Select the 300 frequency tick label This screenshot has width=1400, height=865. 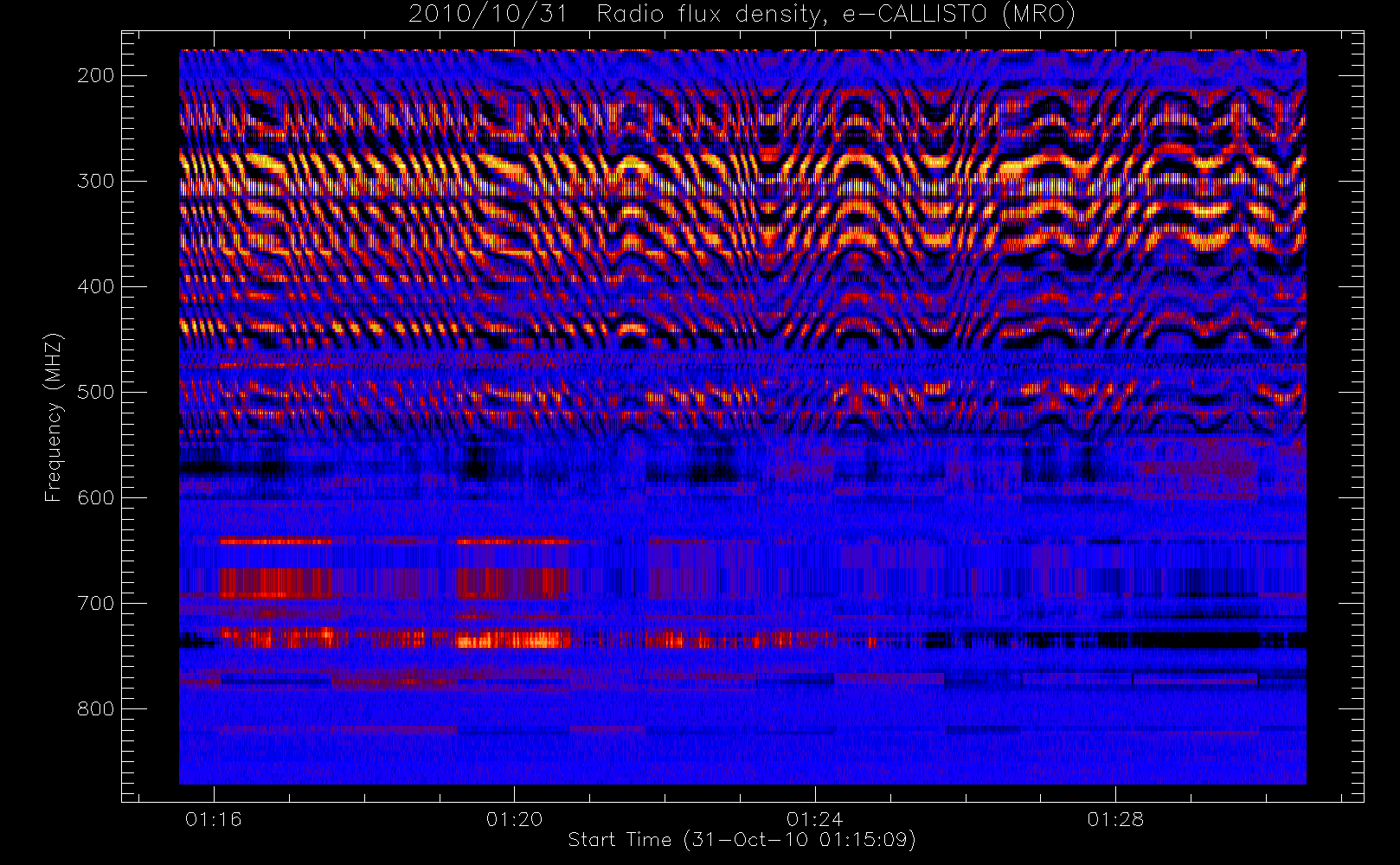[x=96, y=181]
